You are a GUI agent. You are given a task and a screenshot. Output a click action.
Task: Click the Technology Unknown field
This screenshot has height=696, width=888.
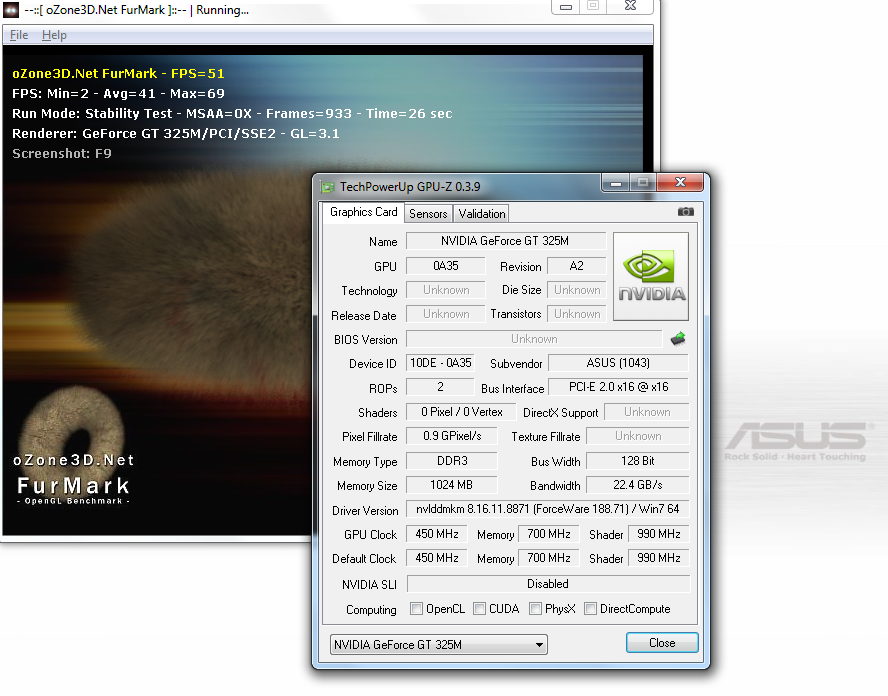point(446,290)
